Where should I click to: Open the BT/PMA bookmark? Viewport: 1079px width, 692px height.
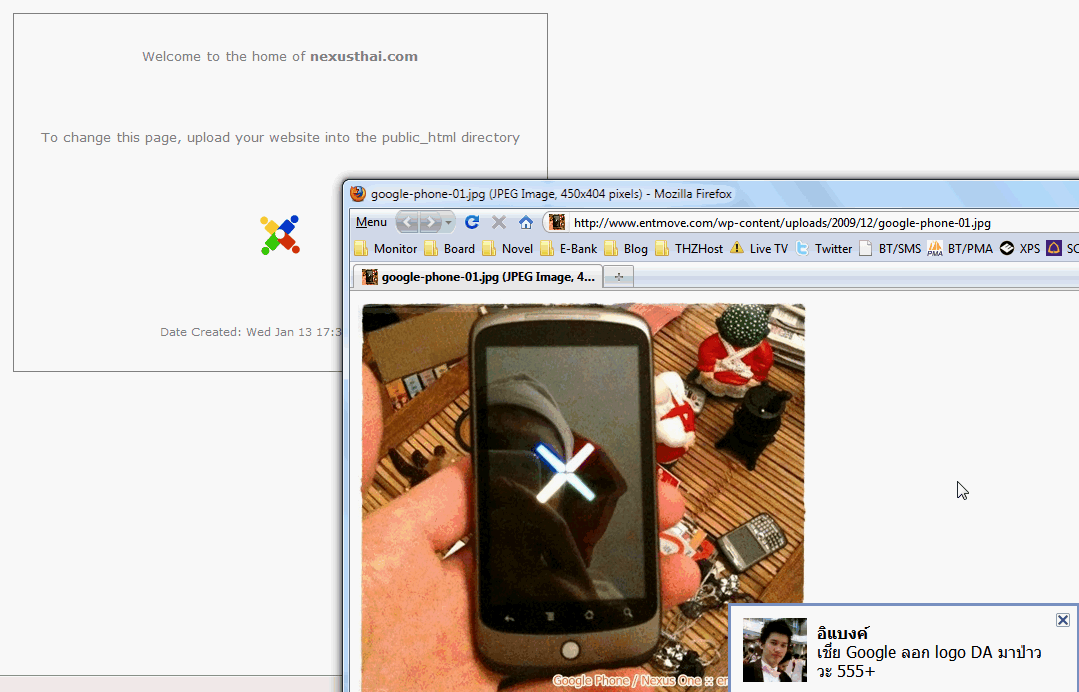(x=960, y=248)
